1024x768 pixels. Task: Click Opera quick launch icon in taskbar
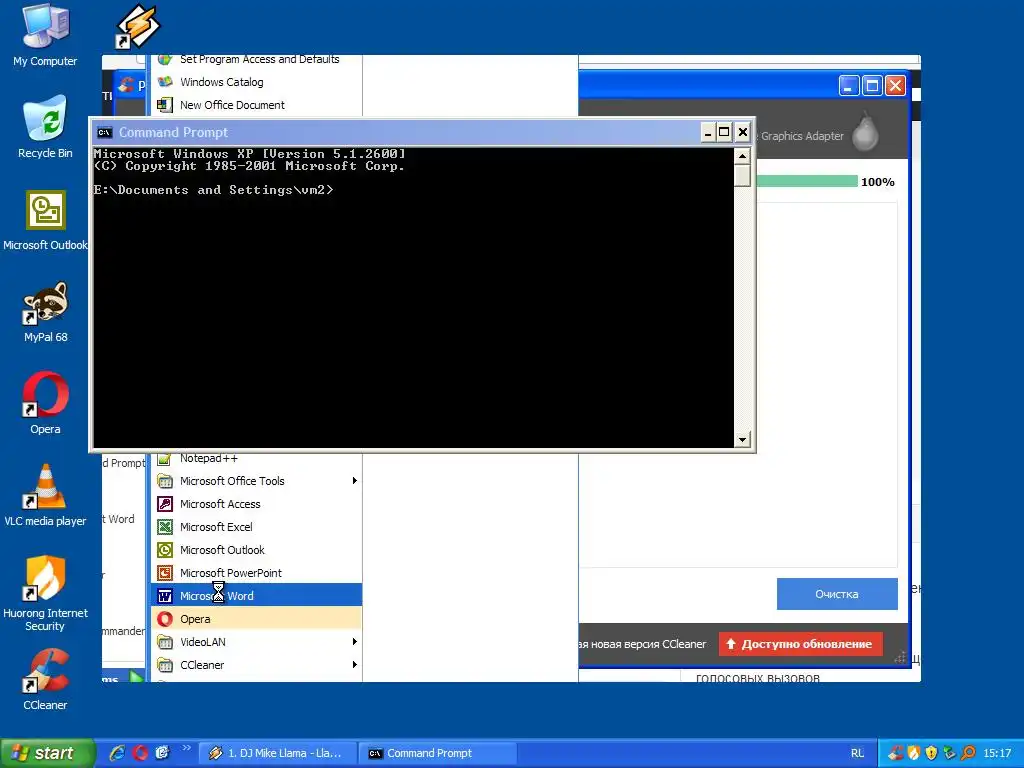[x=140, y=753]
